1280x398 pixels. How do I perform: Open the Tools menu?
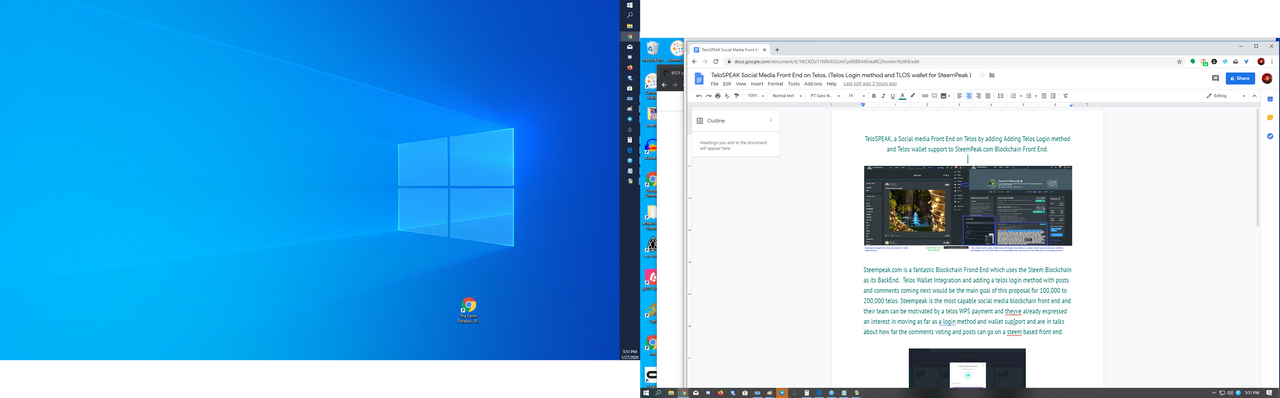(794, 84)
